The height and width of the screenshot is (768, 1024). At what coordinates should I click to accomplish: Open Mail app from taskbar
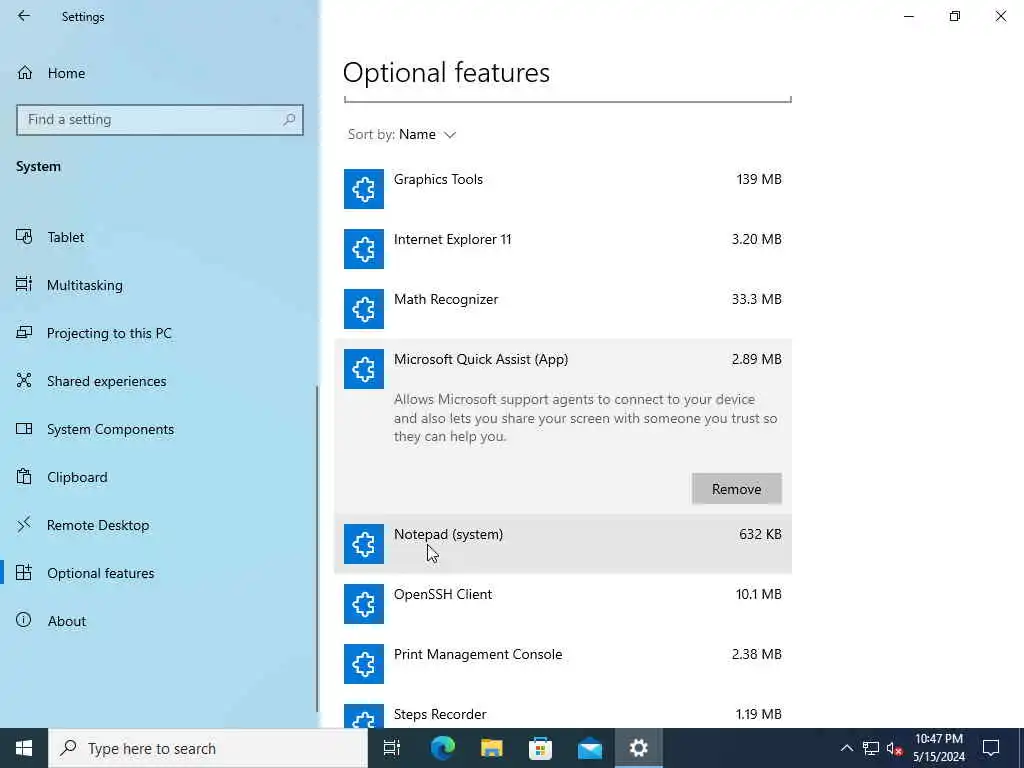[x=590, y=748]
